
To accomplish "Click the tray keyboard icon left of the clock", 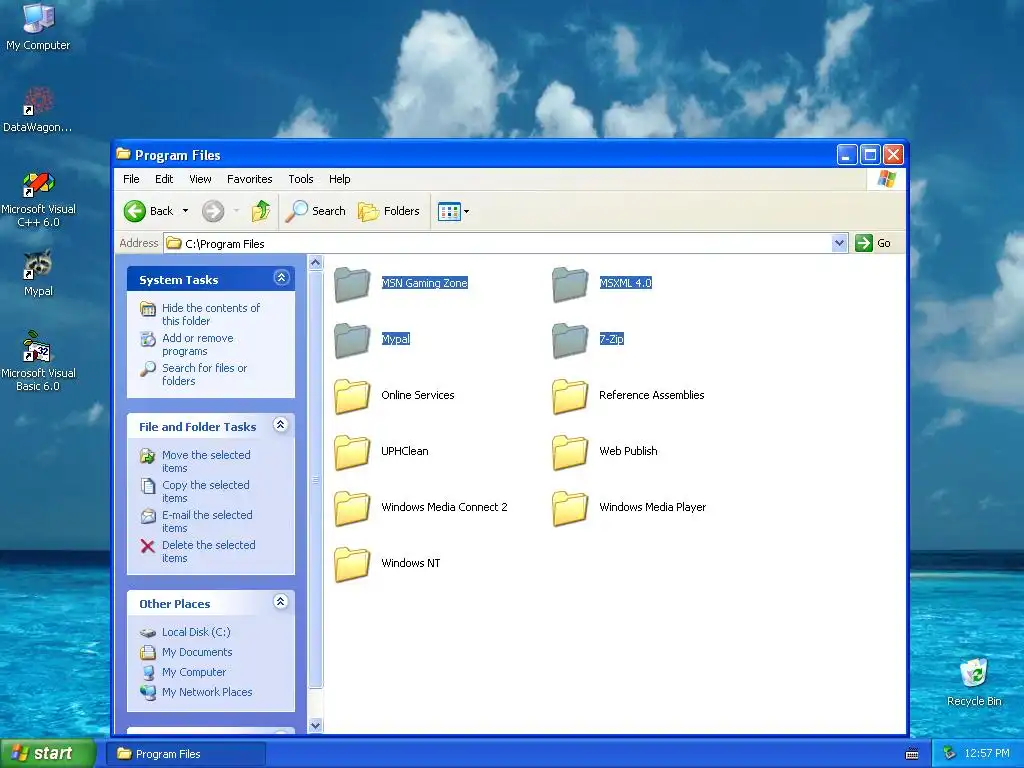I will [912, 754].
